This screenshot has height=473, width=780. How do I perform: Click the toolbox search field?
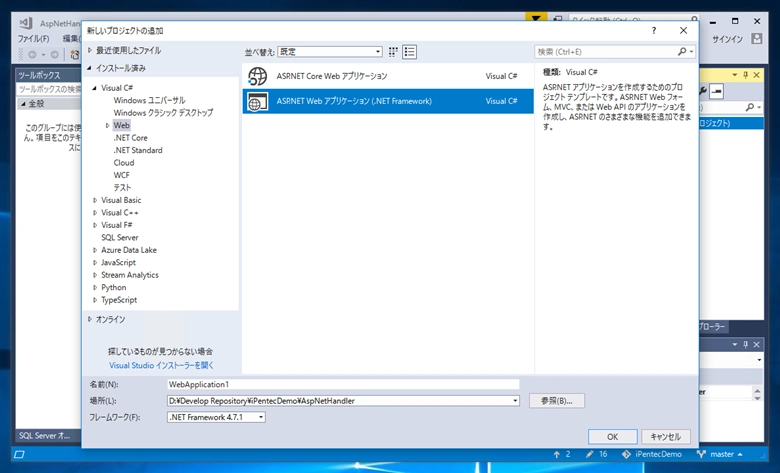point(49,89)
